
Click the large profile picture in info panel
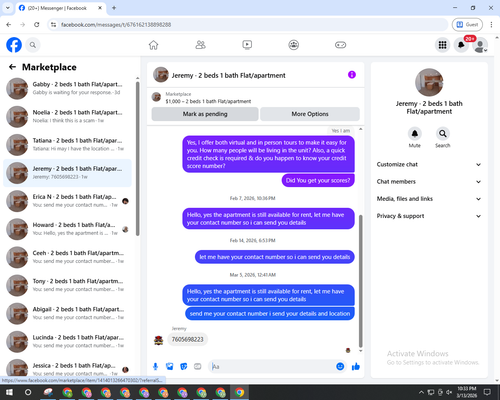click(429, 82)
